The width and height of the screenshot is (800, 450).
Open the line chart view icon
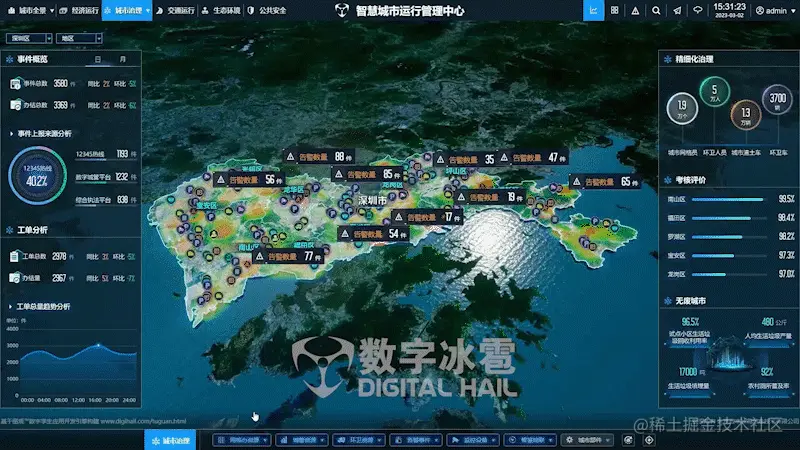coord(593,10)
